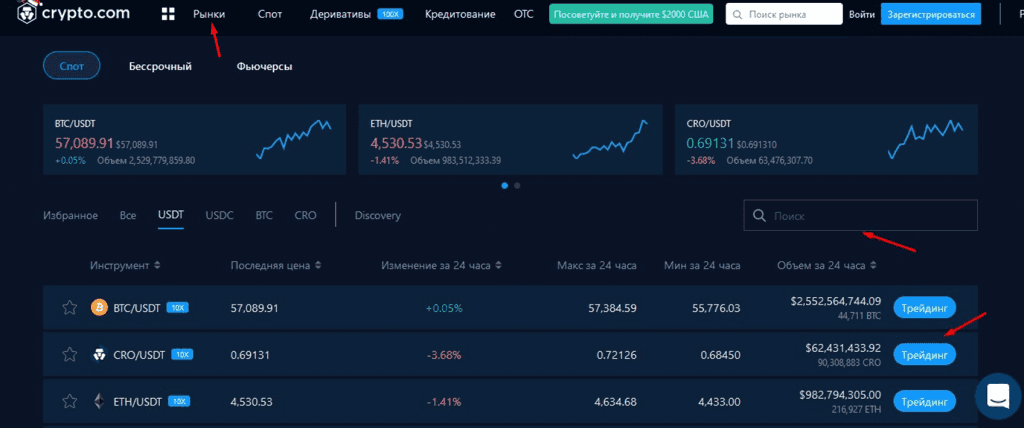Select CRO filter tab
The width and height of the screenshot is (1024, 428).
click(x=305, y=216)
